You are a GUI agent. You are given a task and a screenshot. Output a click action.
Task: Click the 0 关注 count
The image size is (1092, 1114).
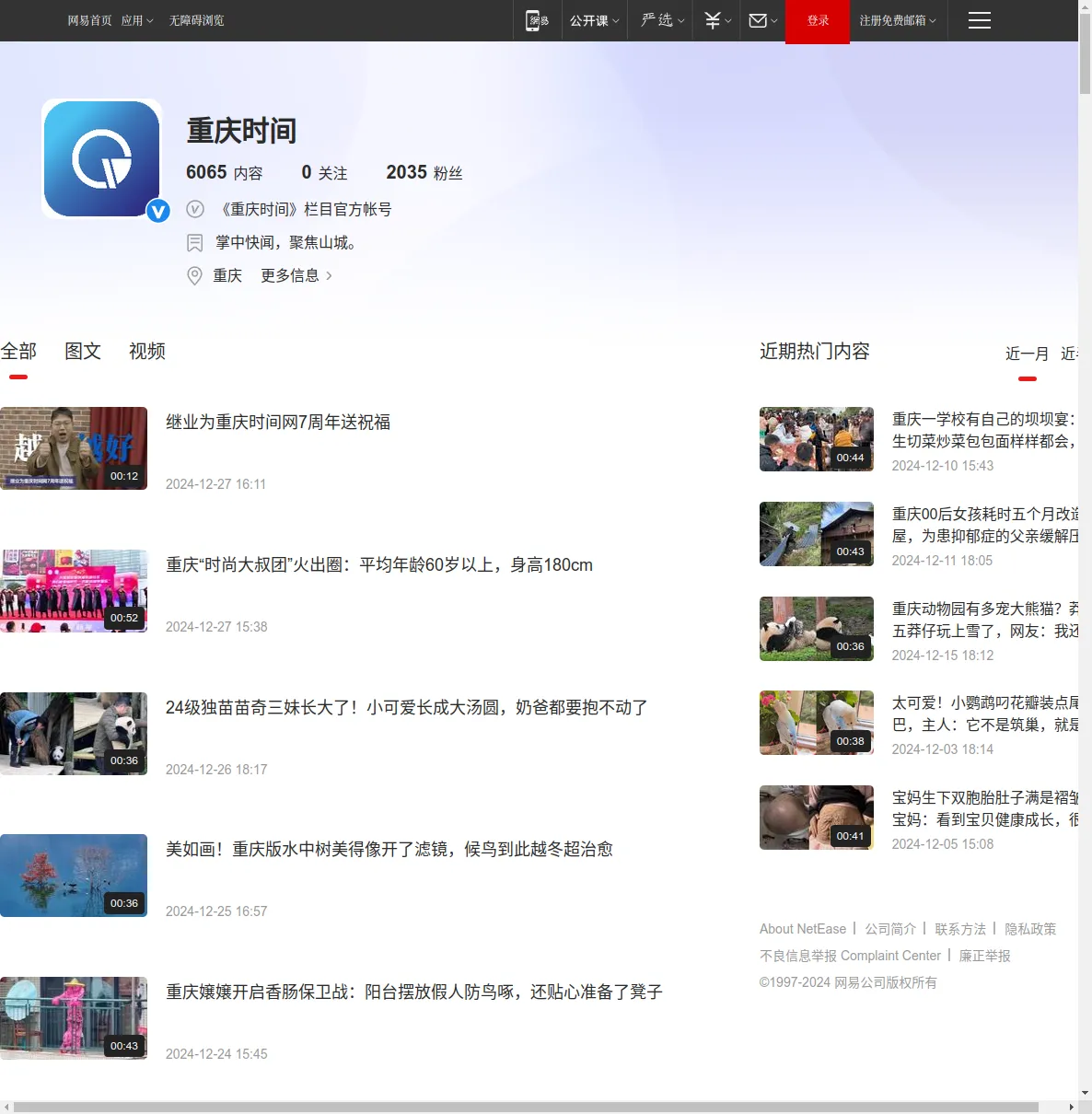324,172
